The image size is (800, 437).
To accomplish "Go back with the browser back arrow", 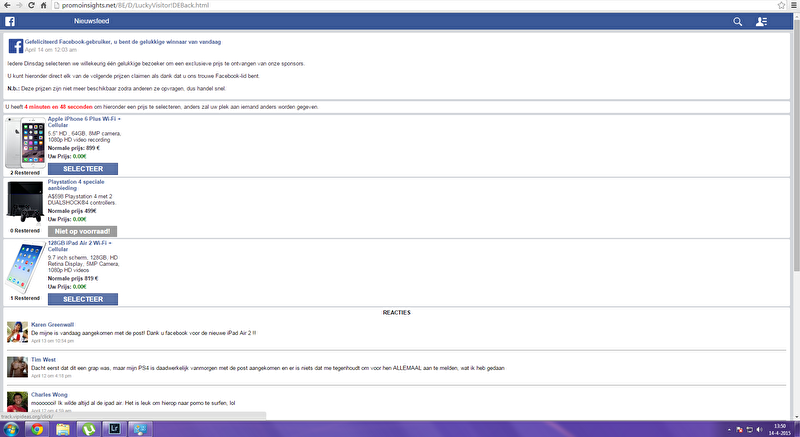I will (7, 5).
